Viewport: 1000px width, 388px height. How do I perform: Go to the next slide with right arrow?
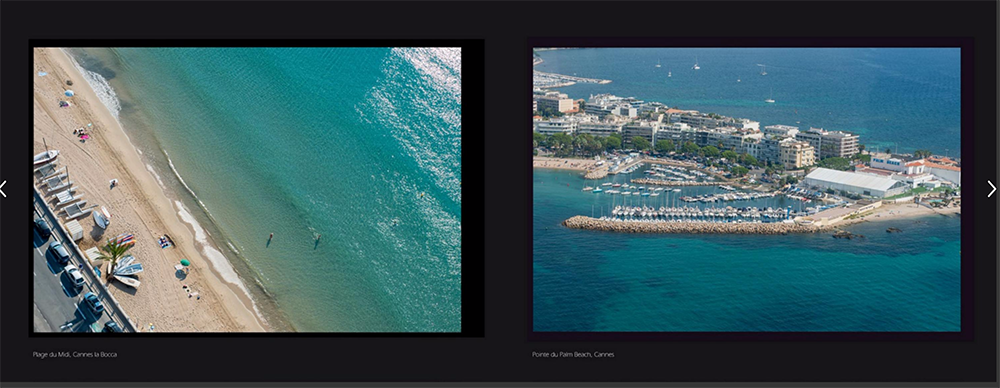click(x=992, y=189)
